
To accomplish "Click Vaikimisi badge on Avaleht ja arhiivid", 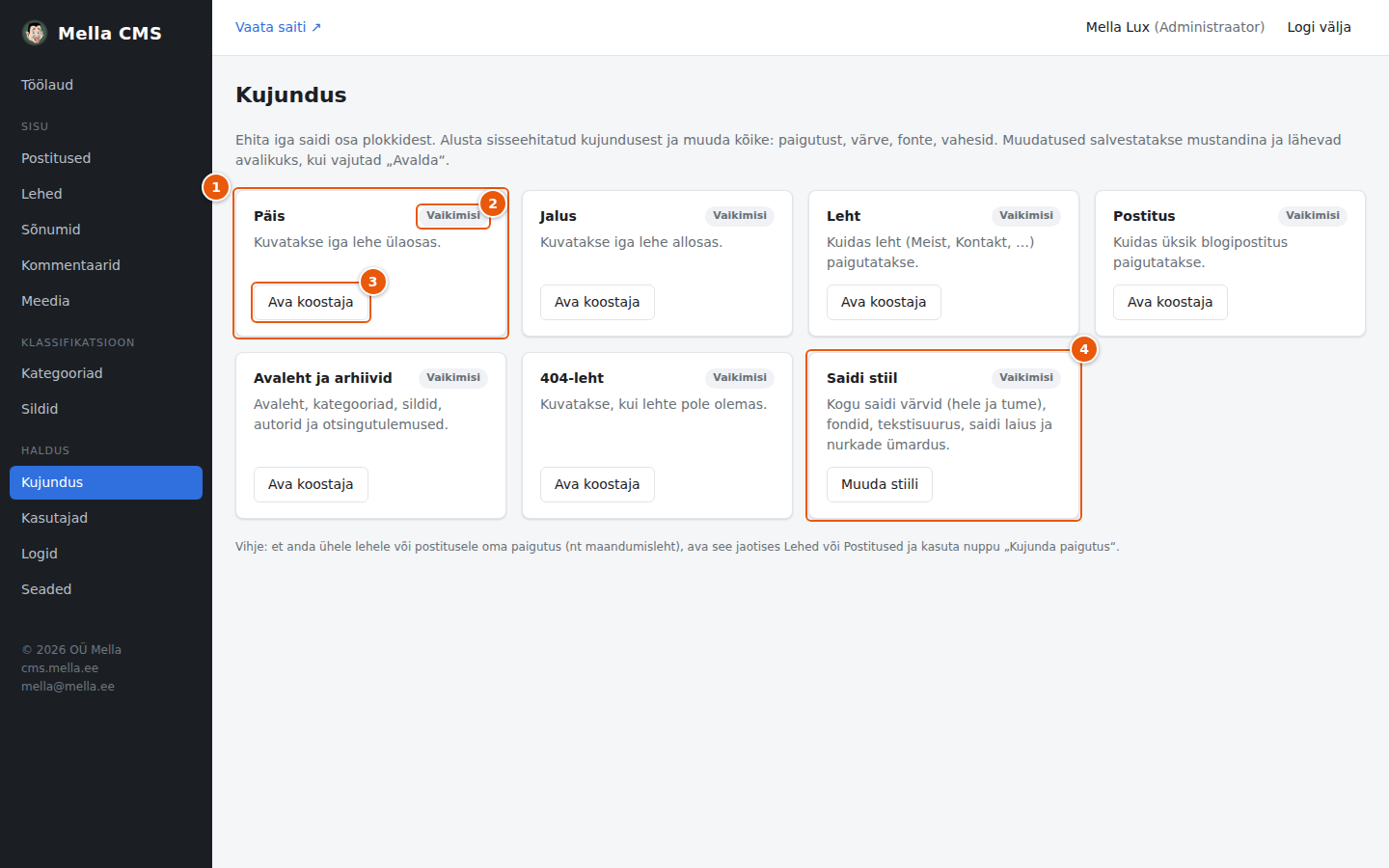I will [x=453, y=378].
